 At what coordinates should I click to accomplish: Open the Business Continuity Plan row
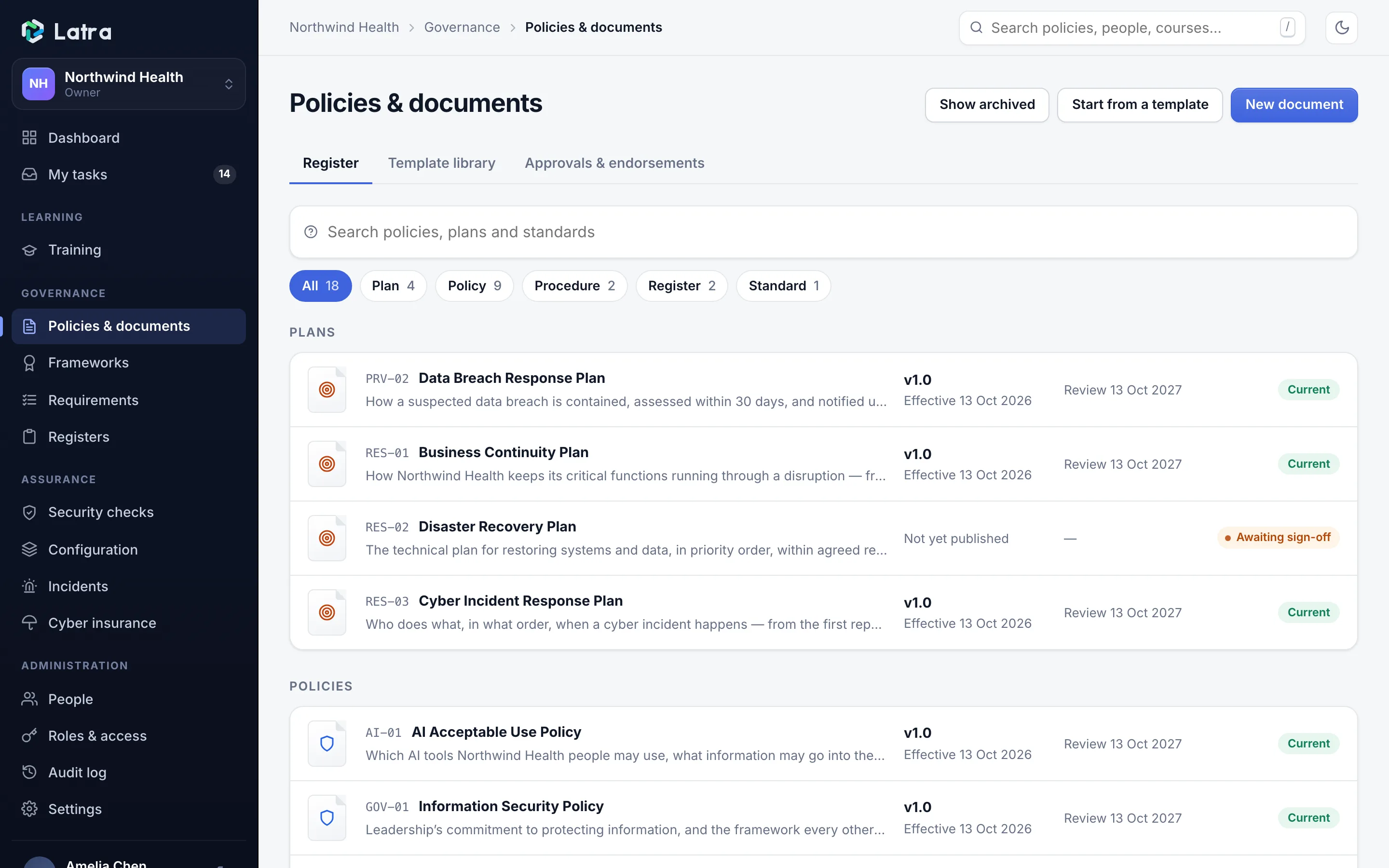pos(823,464)
